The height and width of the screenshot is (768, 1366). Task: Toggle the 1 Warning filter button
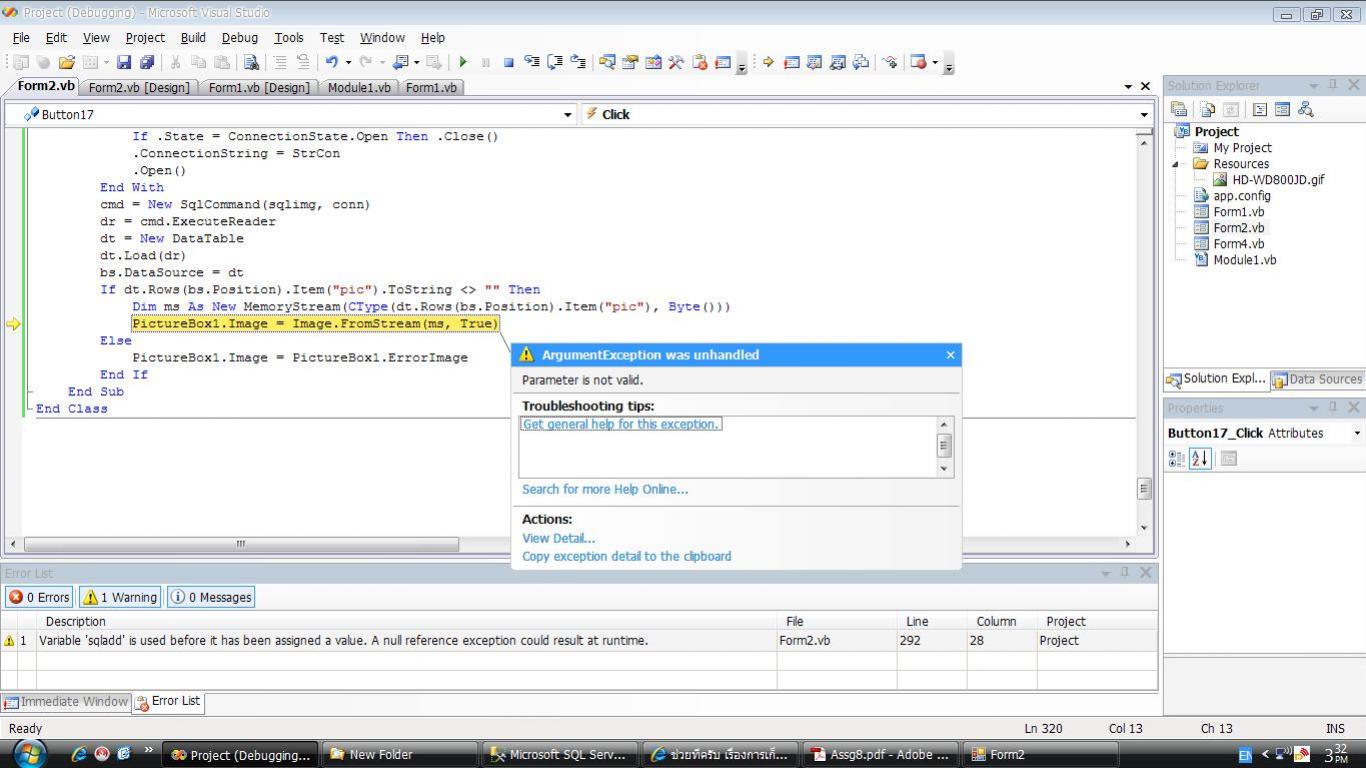(x=120, y=597)
